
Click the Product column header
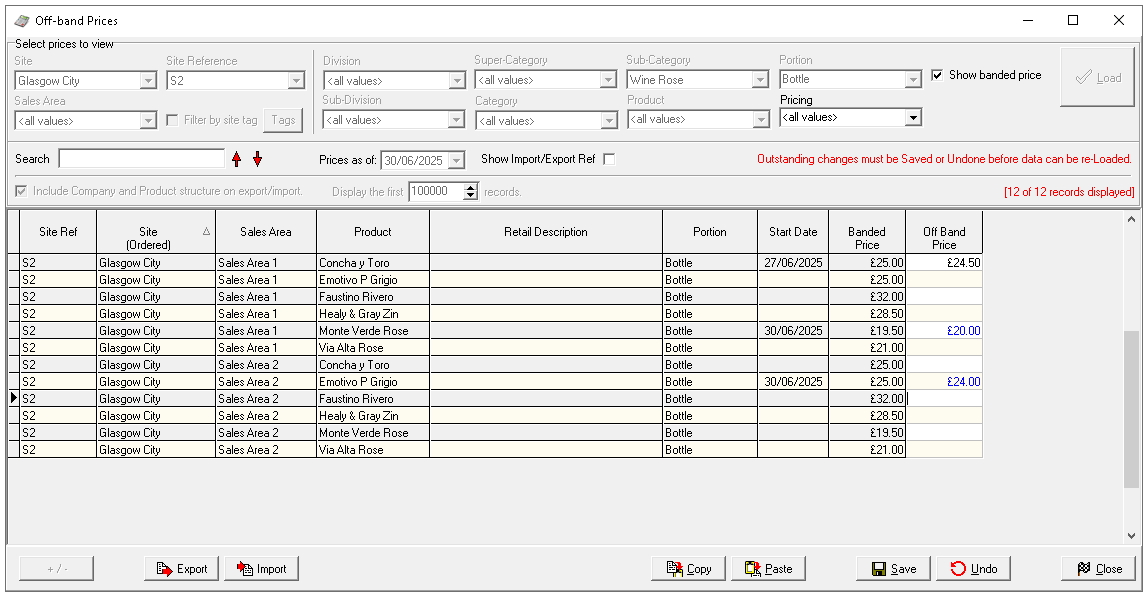(x=372, y=232)
